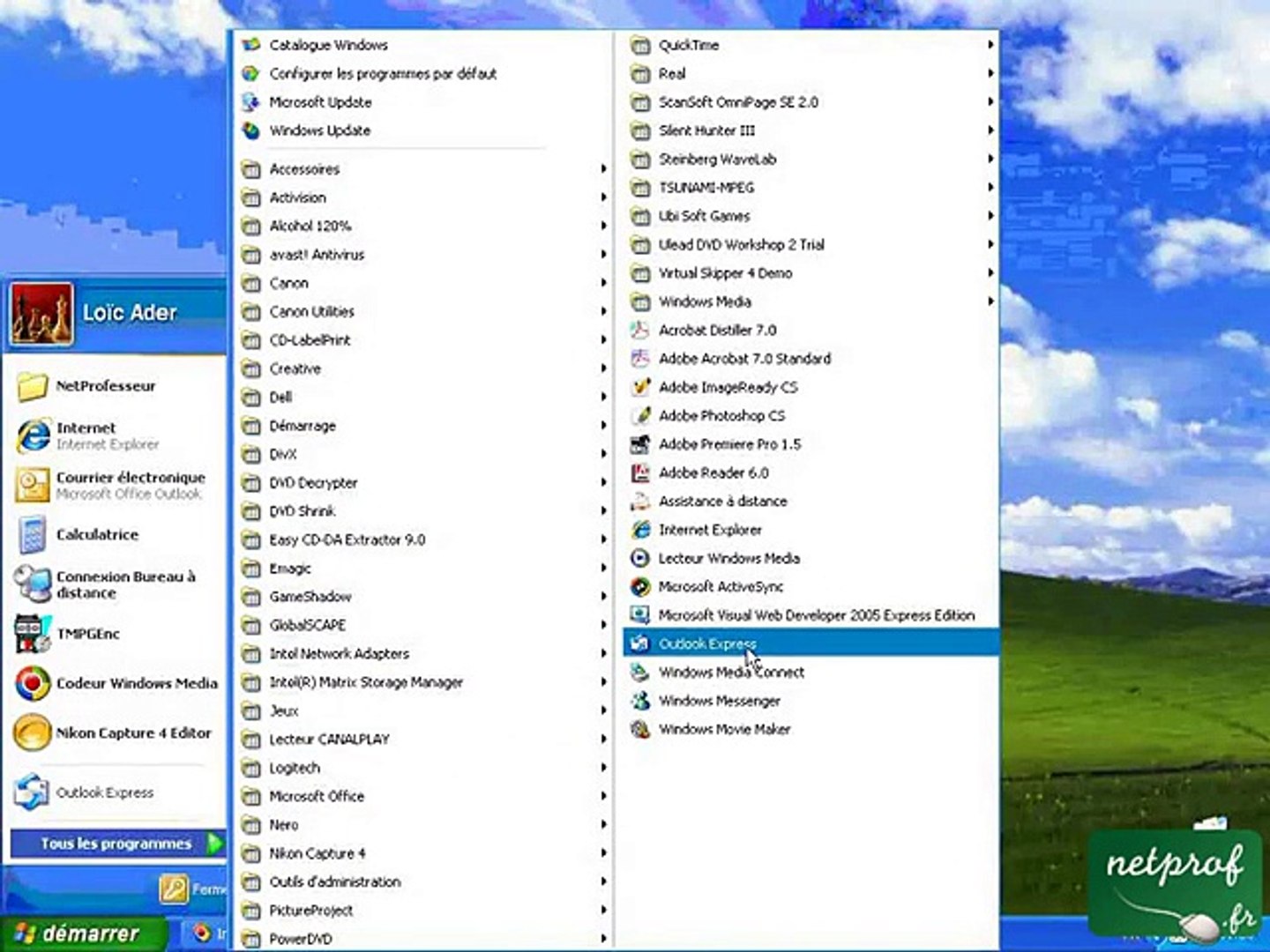1270x952 pixels.
Task: Open Easy CD-DA Extractor 9.0 folder
Action: tap(424, 539)
